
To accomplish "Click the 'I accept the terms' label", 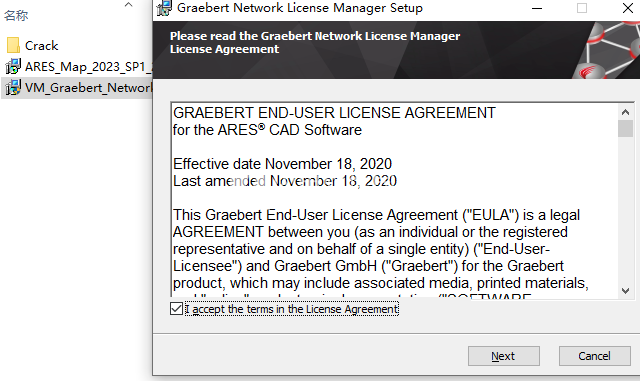I will [291, 309].
